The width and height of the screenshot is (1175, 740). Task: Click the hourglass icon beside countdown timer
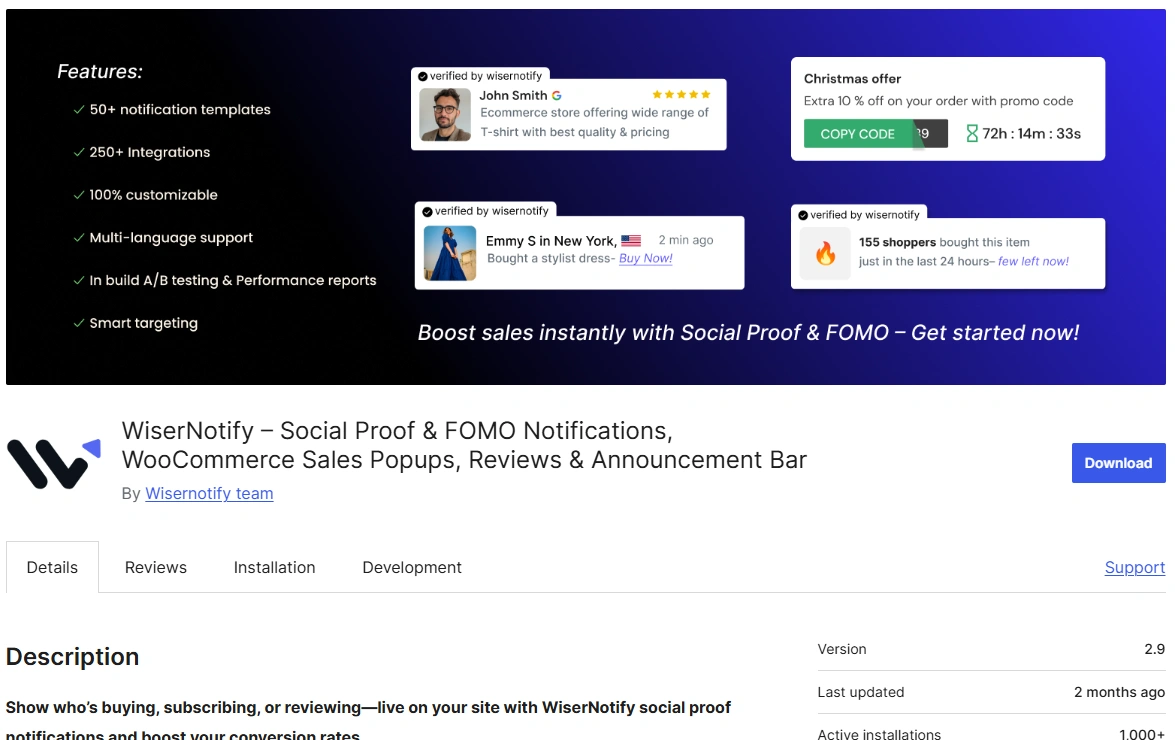972,133
